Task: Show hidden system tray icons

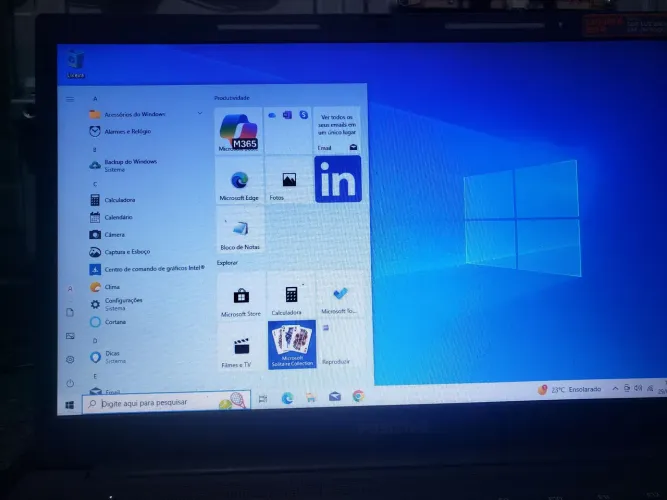Action: click(615, 389)
